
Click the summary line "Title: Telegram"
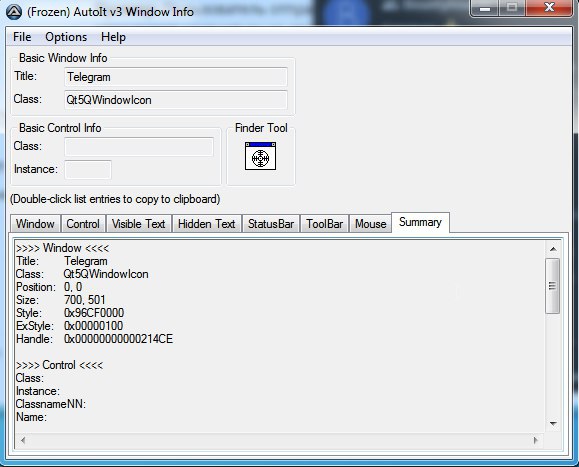[x=62, y=261]
